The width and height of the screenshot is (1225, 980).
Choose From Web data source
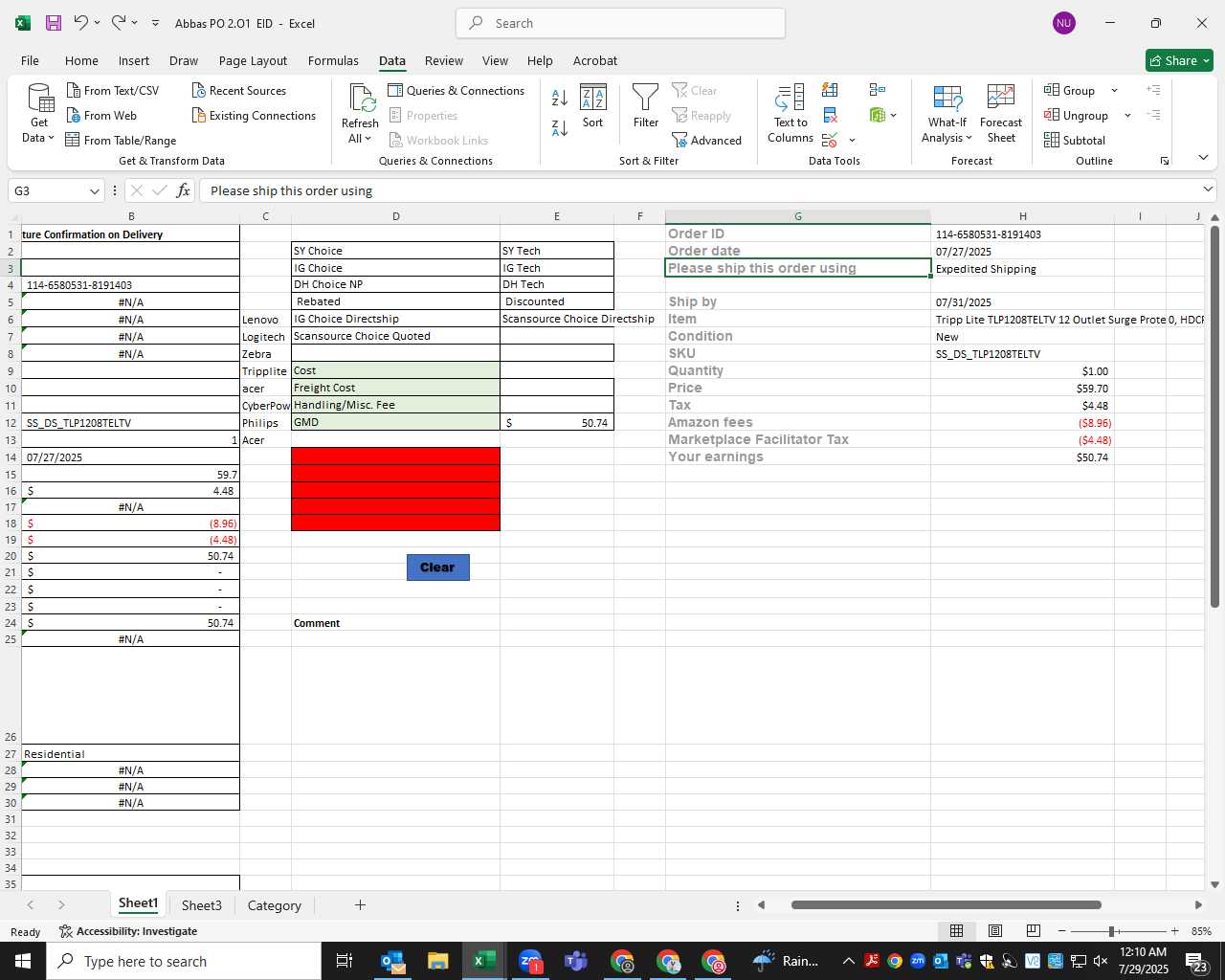pyautogui.click(x=101, y=115)
